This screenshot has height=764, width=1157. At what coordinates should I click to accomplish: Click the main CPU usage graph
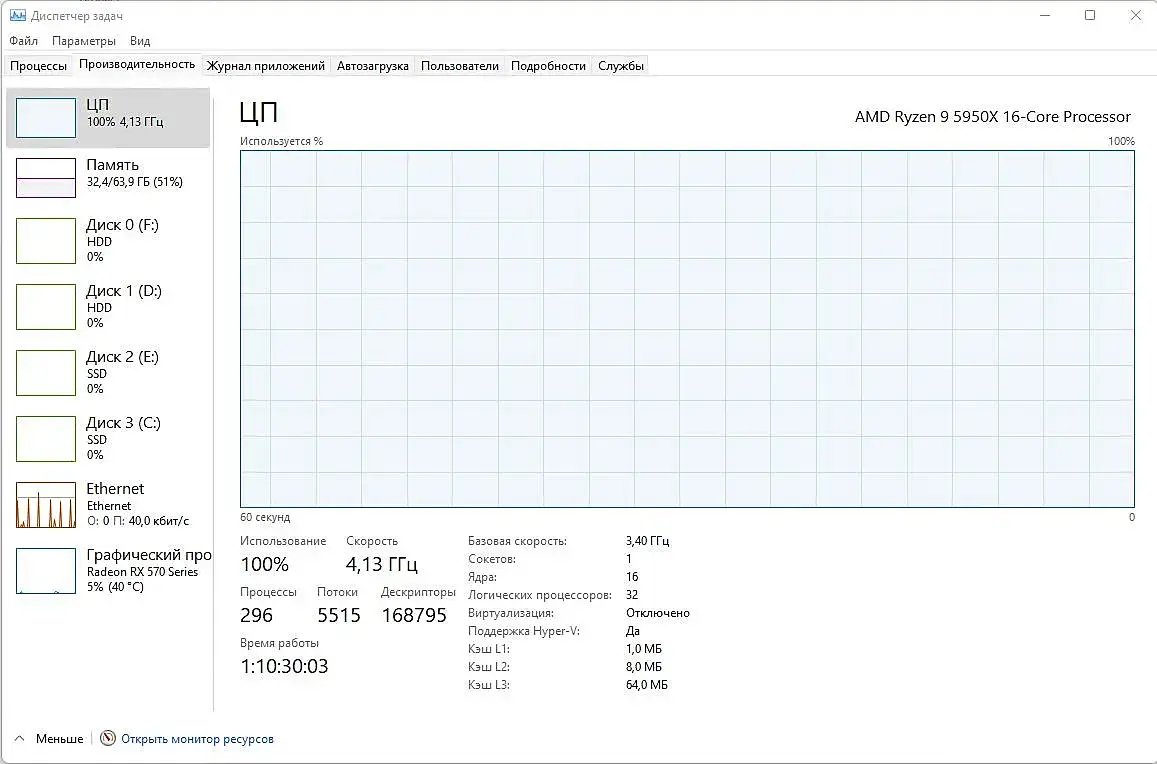(687, 329)
